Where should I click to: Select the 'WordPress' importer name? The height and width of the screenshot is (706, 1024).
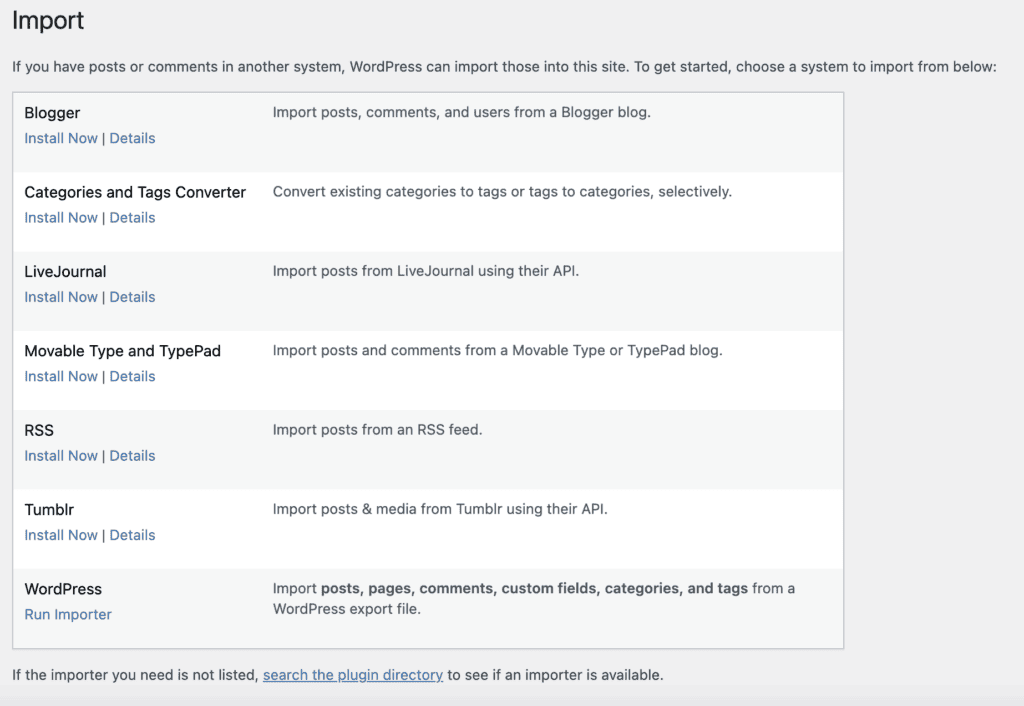click(x=63, y=589)
